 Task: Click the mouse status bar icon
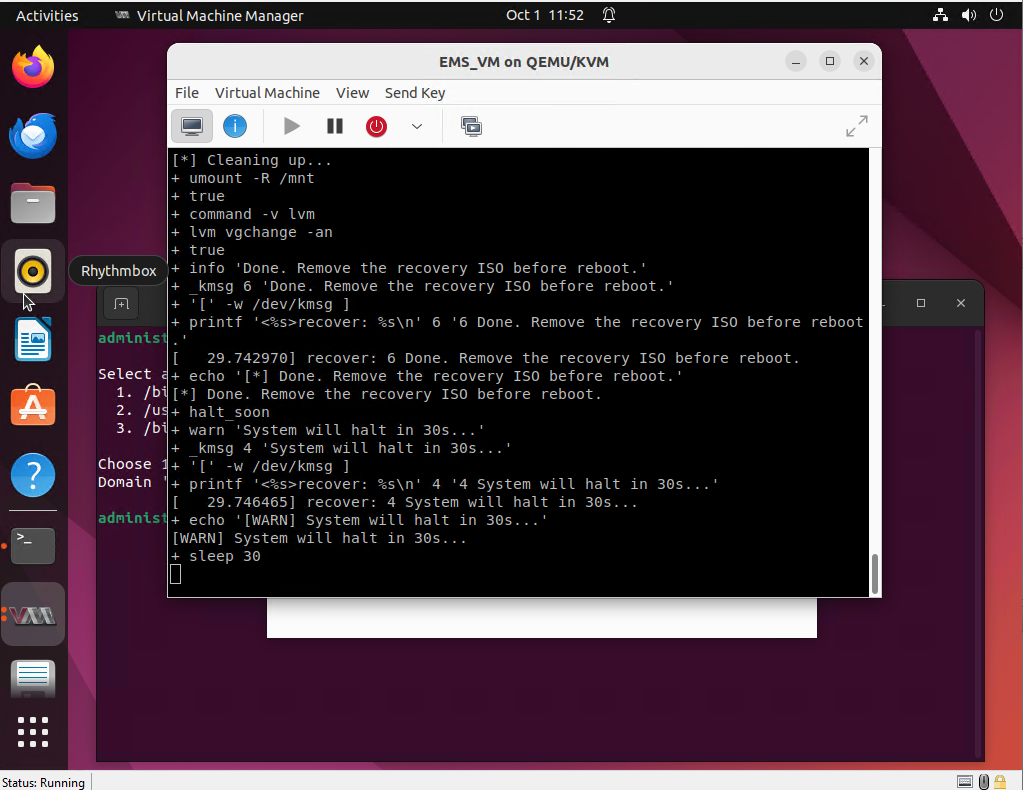(x=984, y=782)
